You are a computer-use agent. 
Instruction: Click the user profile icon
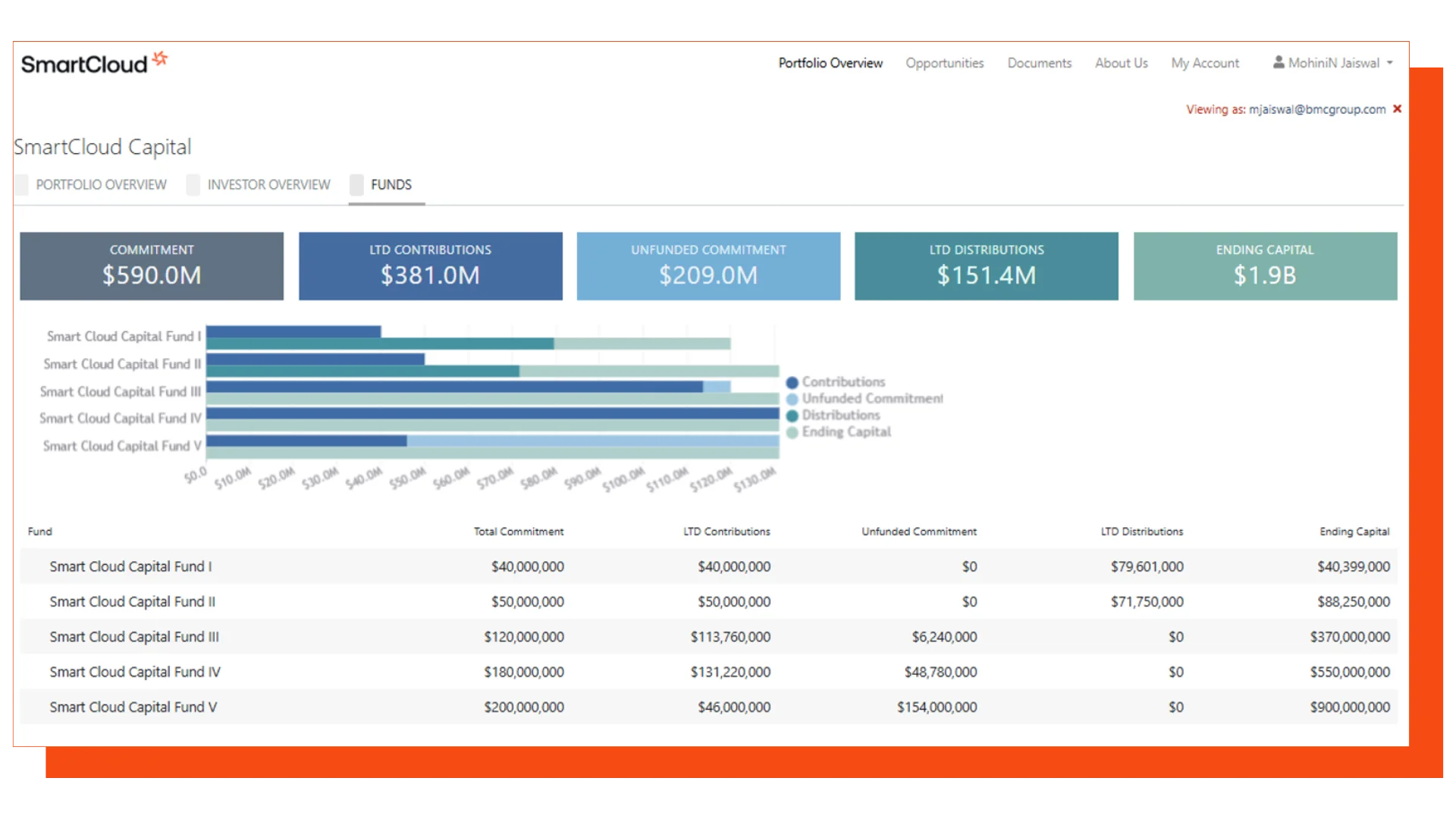coord(1279,63)
